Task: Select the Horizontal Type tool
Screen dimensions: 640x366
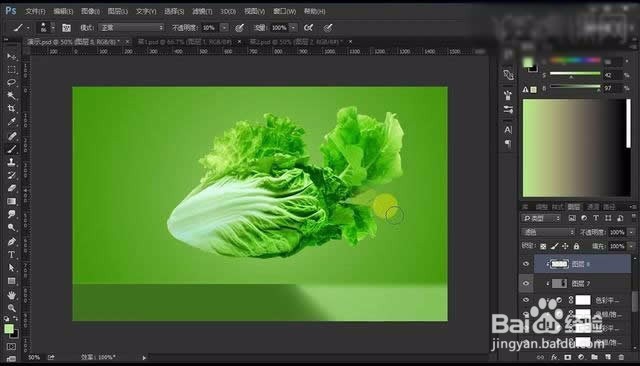Action: (x=11, y=255)
